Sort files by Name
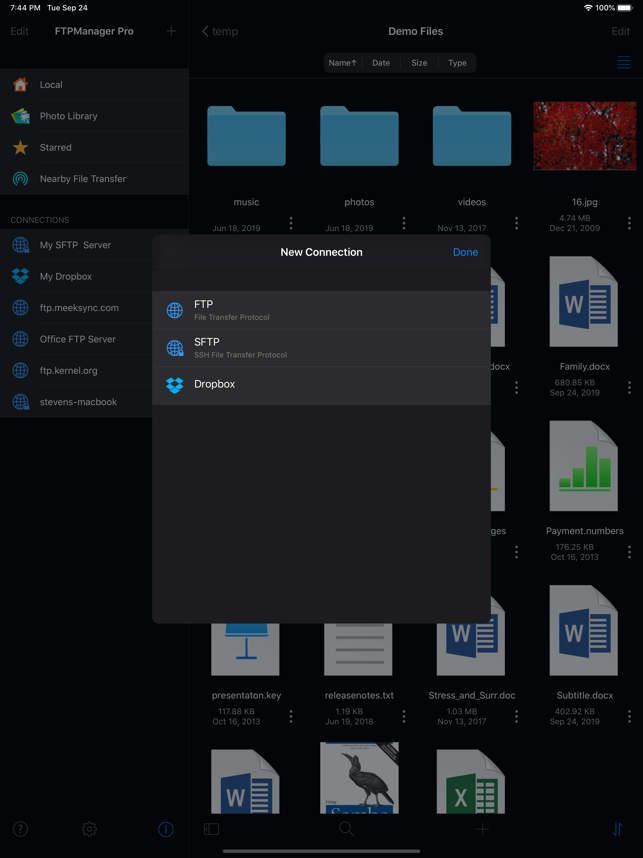Image resolution: width=643 pixels, height=858 pixels. pyautogui.click(x=343, y=63)
